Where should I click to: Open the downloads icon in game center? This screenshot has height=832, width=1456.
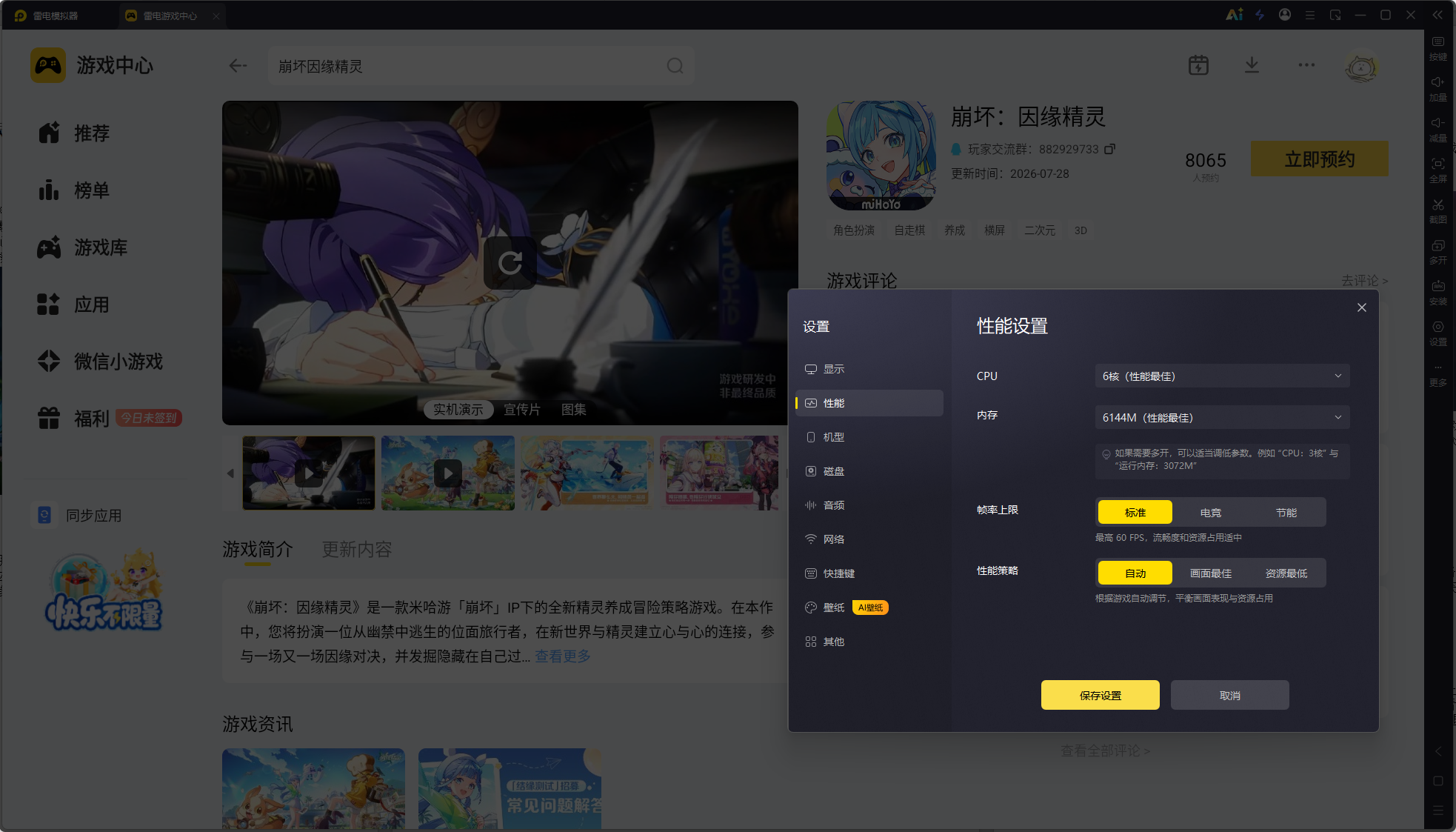[x=1252, y=65]
